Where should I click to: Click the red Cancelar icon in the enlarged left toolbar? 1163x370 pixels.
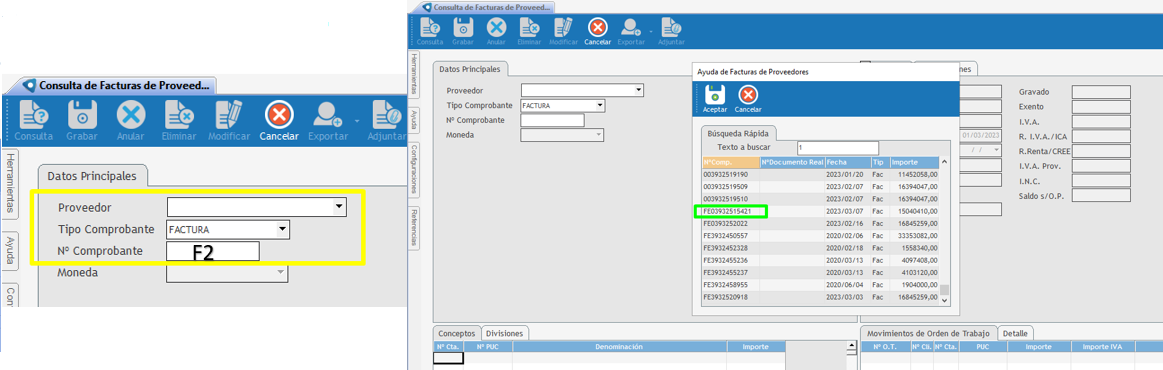pos(279,116)
